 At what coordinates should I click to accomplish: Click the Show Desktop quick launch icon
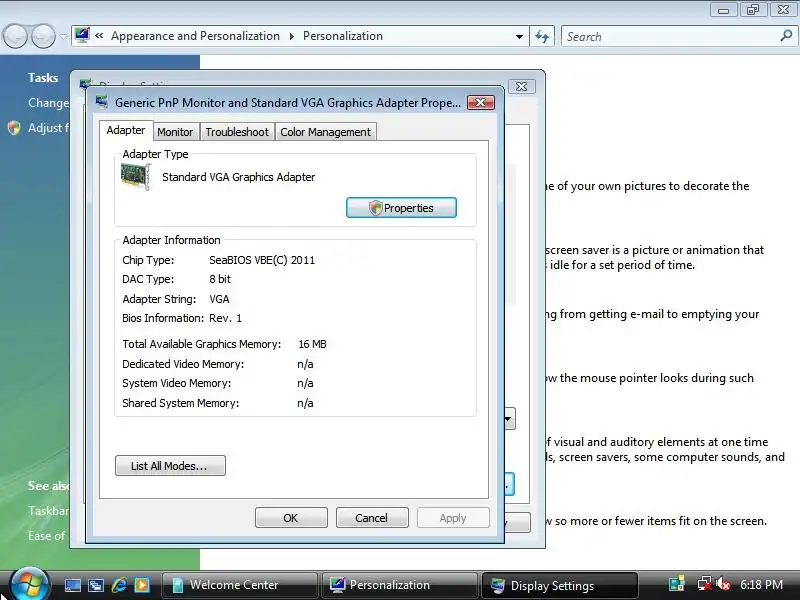pos(72,585)
